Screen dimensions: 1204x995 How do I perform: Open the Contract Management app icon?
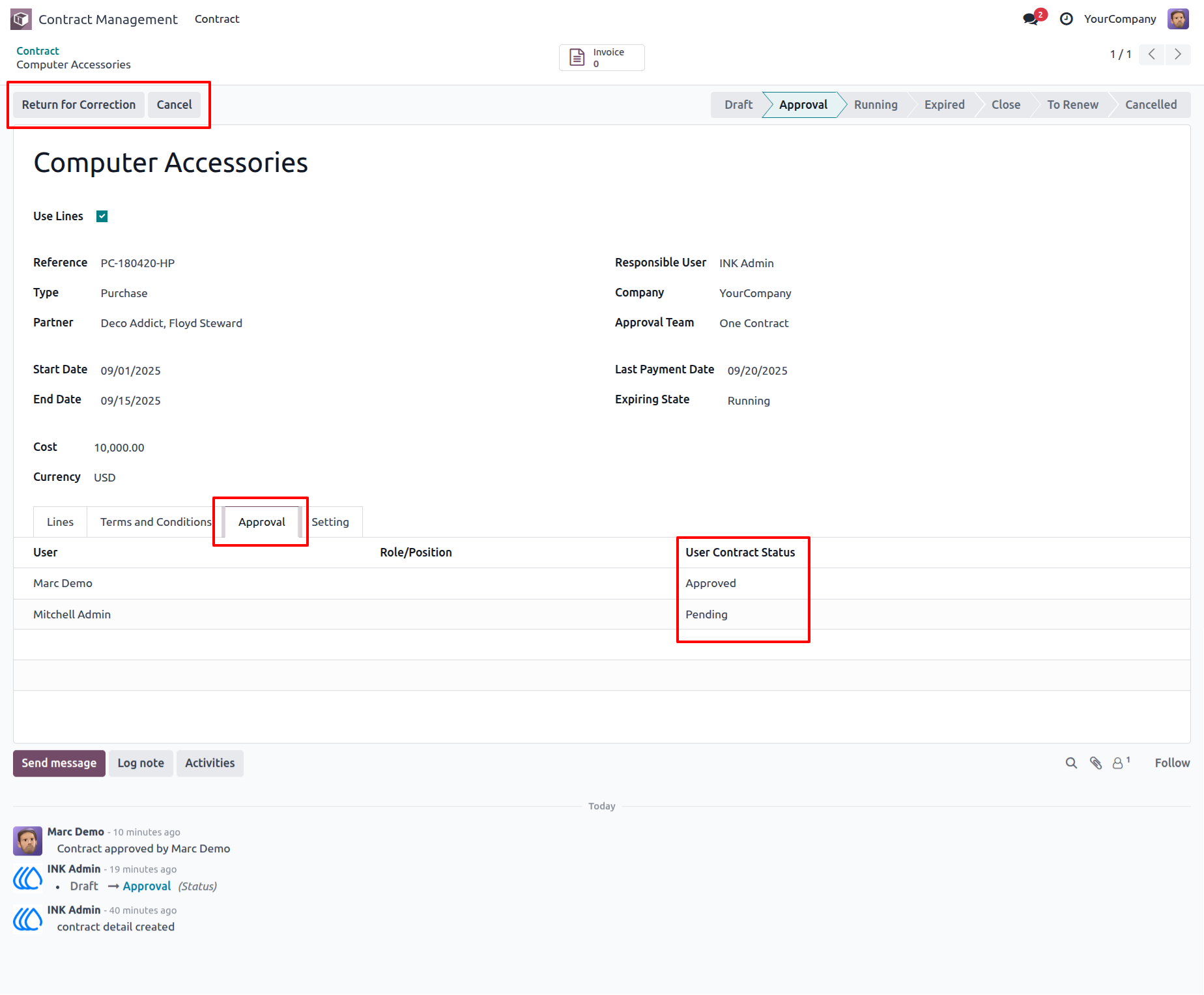pyautogui.click(x=21, y=19)
